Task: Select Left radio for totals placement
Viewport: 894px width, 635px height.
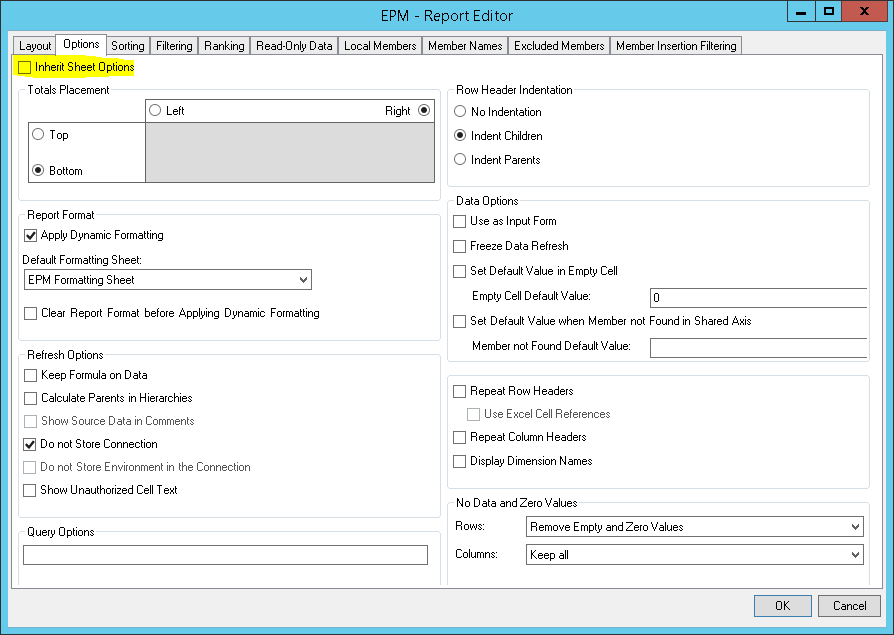Action: [x=156, y=111]
